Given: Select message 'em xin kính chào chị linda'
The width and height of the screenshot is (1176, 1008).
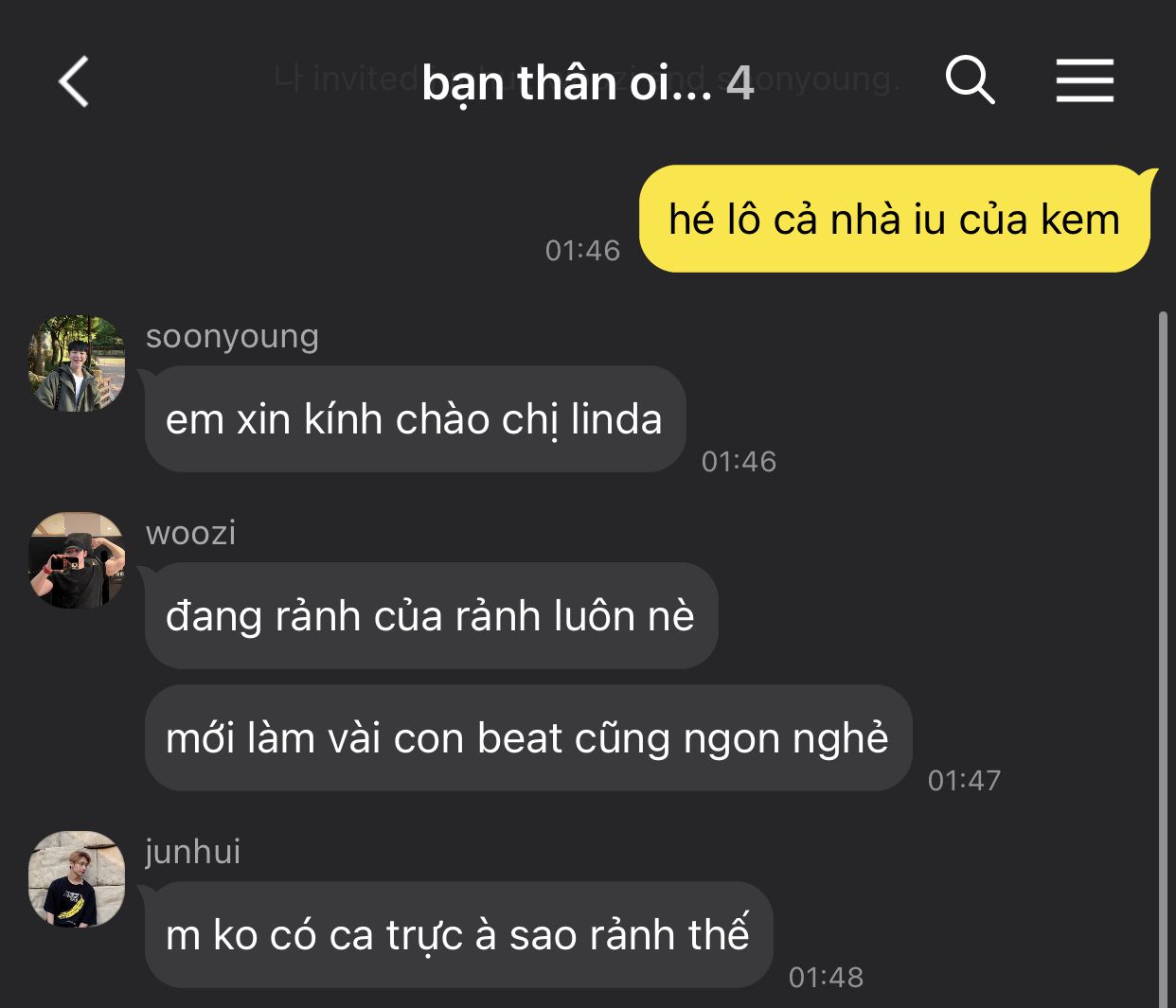Looking at the screenshot, I should [x=415, y=419].
